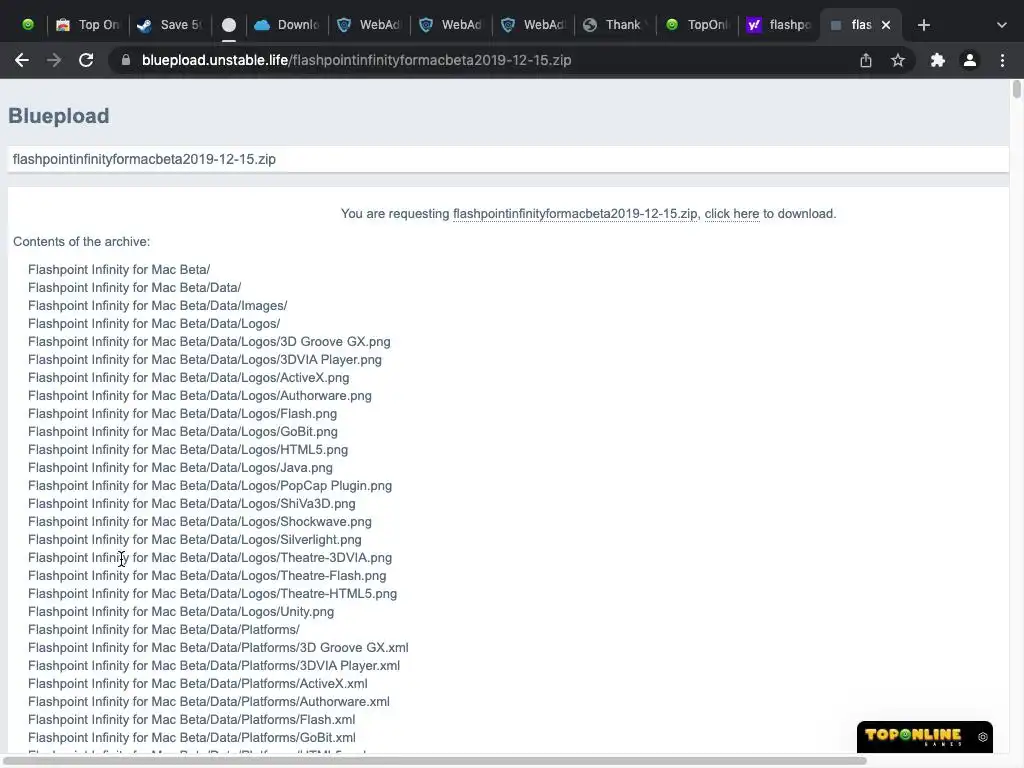
Task: Switch to the Thank tab
Action: [615, 25]
